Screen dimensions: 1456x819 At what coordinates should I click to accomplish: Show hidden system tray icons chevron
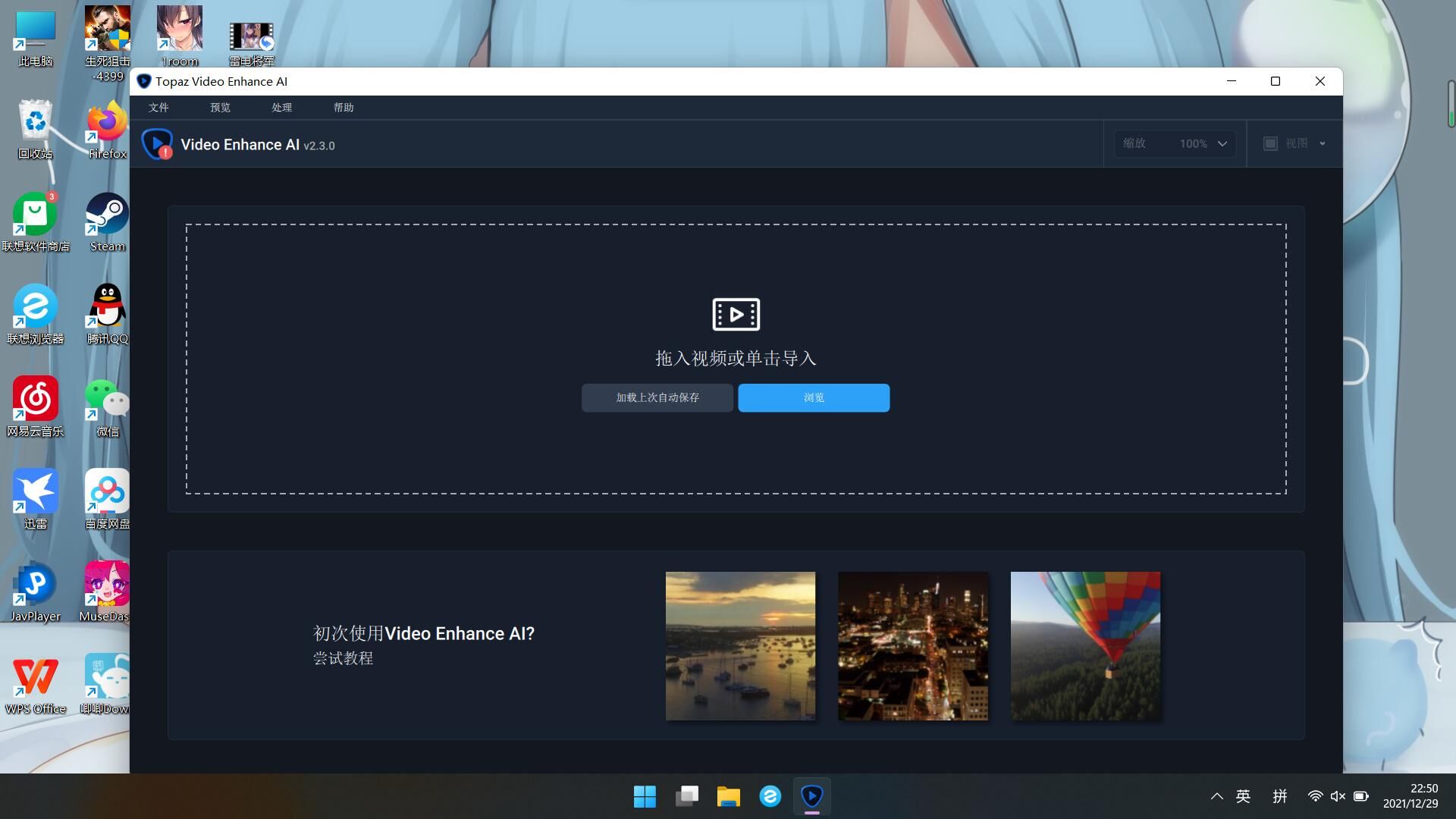click(x=1216, y=795)
